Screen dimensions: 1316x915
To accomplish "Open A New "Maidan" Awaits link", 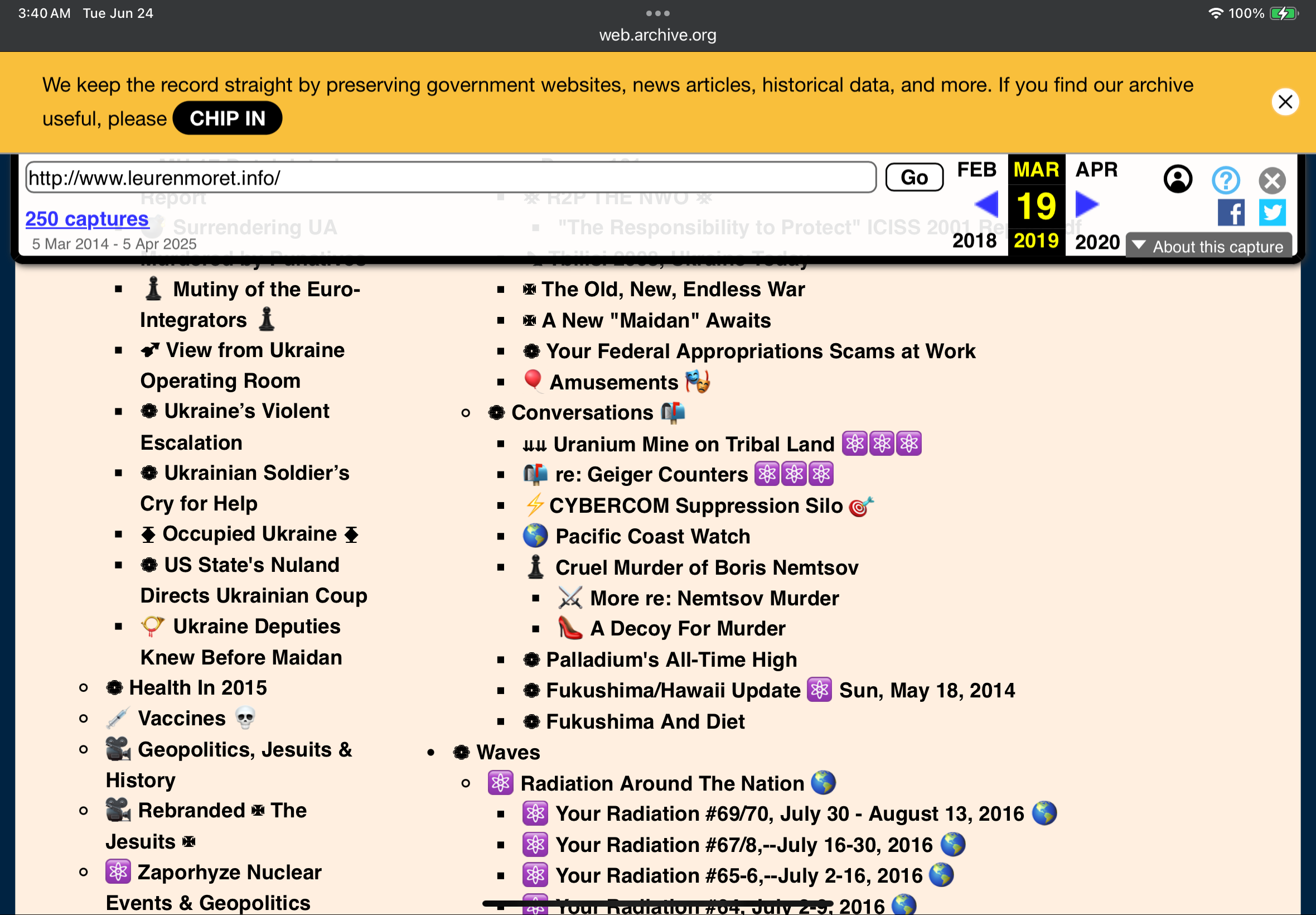I will pos(646,320).
